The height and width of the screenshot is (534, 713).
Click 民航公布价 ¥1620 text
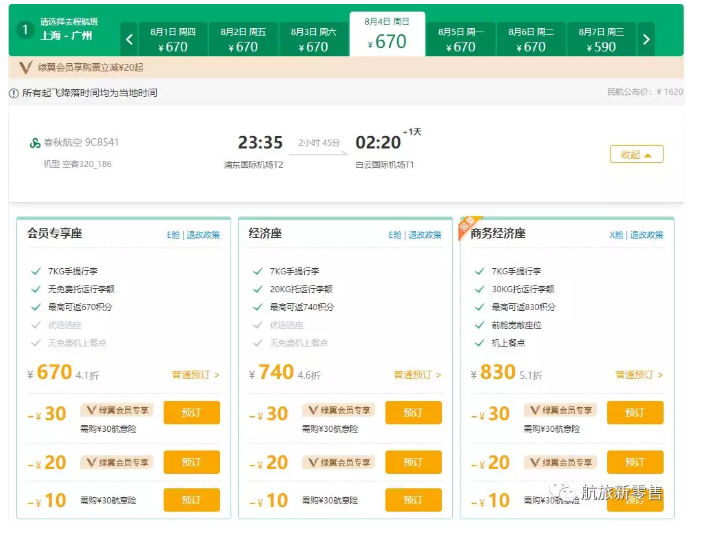tap(645, 92)
